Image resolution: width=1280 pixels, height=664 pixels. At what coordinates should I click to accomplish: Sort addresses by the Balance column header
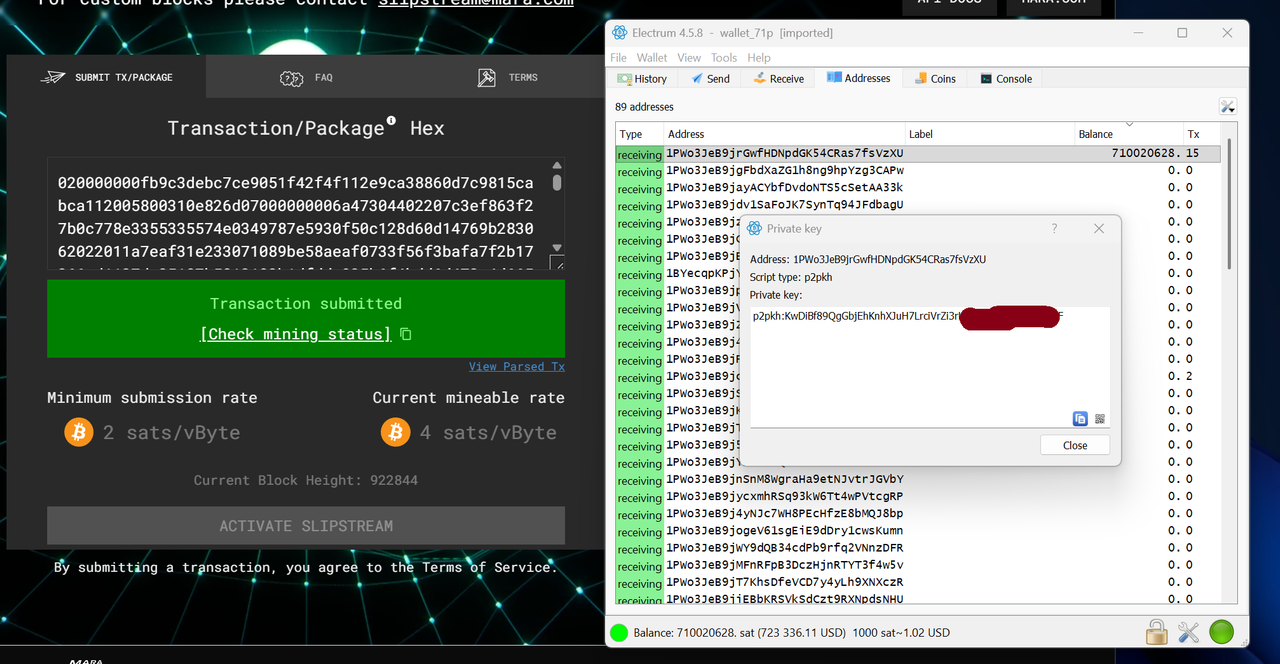pyautogui.click(x=1129, y=134)
